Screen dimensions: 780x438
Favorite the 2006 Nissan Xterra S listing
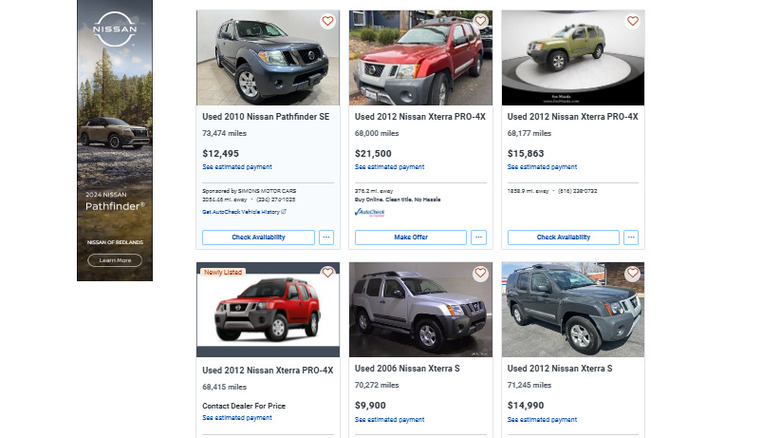pos(480,273)
